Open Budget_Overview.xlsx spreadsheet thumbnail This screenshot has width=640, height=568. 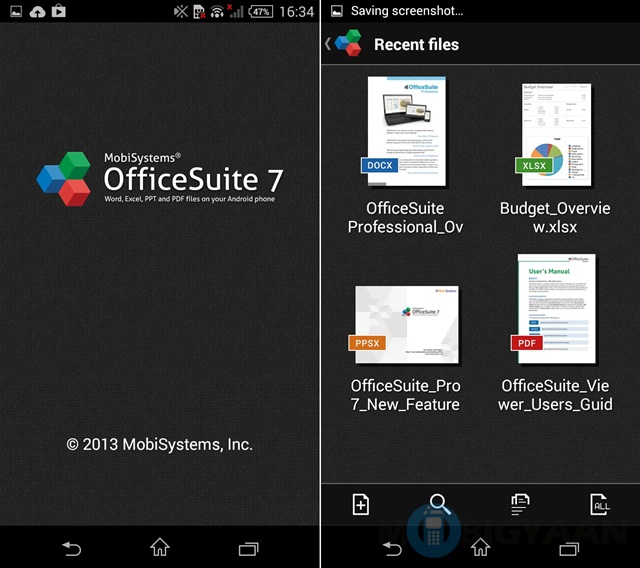tap(554, 135)
